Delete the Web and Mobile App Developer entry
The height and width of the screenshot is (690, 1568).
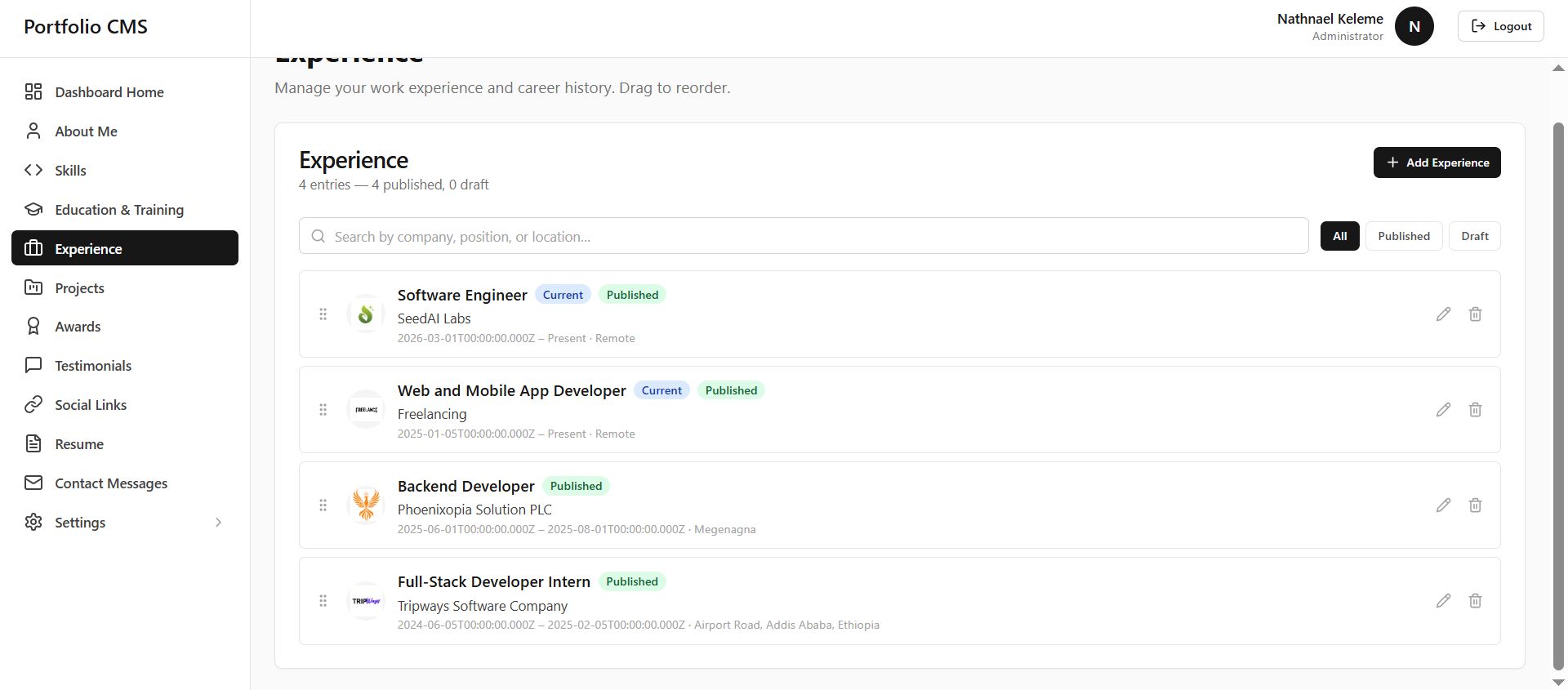click(1475, 410)
